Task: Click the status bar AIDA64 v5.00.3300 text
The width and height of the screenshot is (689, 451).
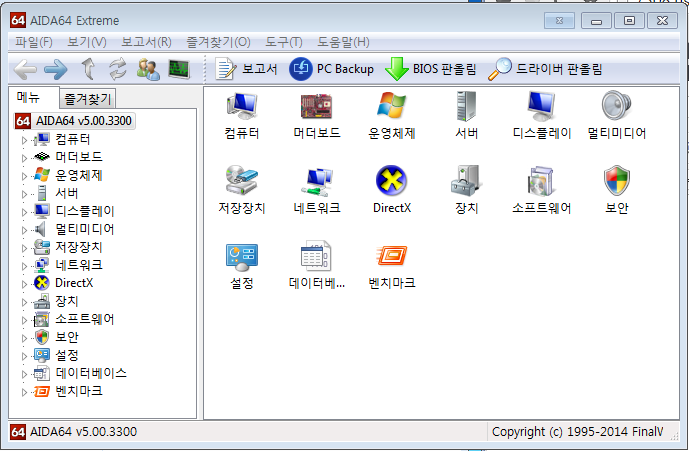Action: [x=83, y=432]
